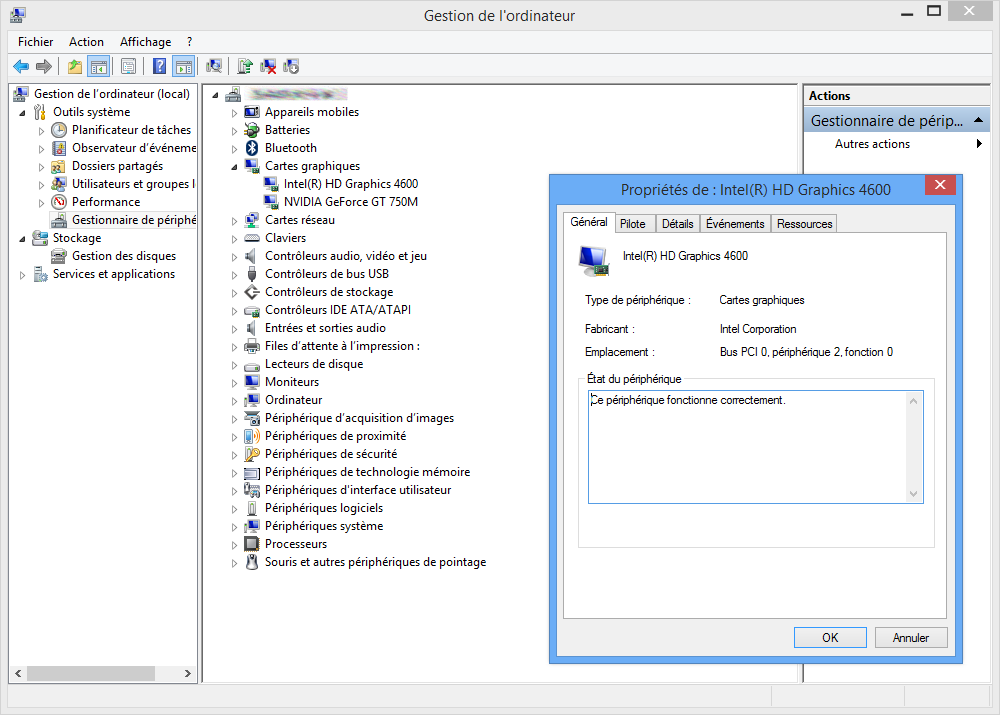Viewport: 1000px width, 715px height.
Task: Expand the Cartes réseau category
Action: click(235, 220)
